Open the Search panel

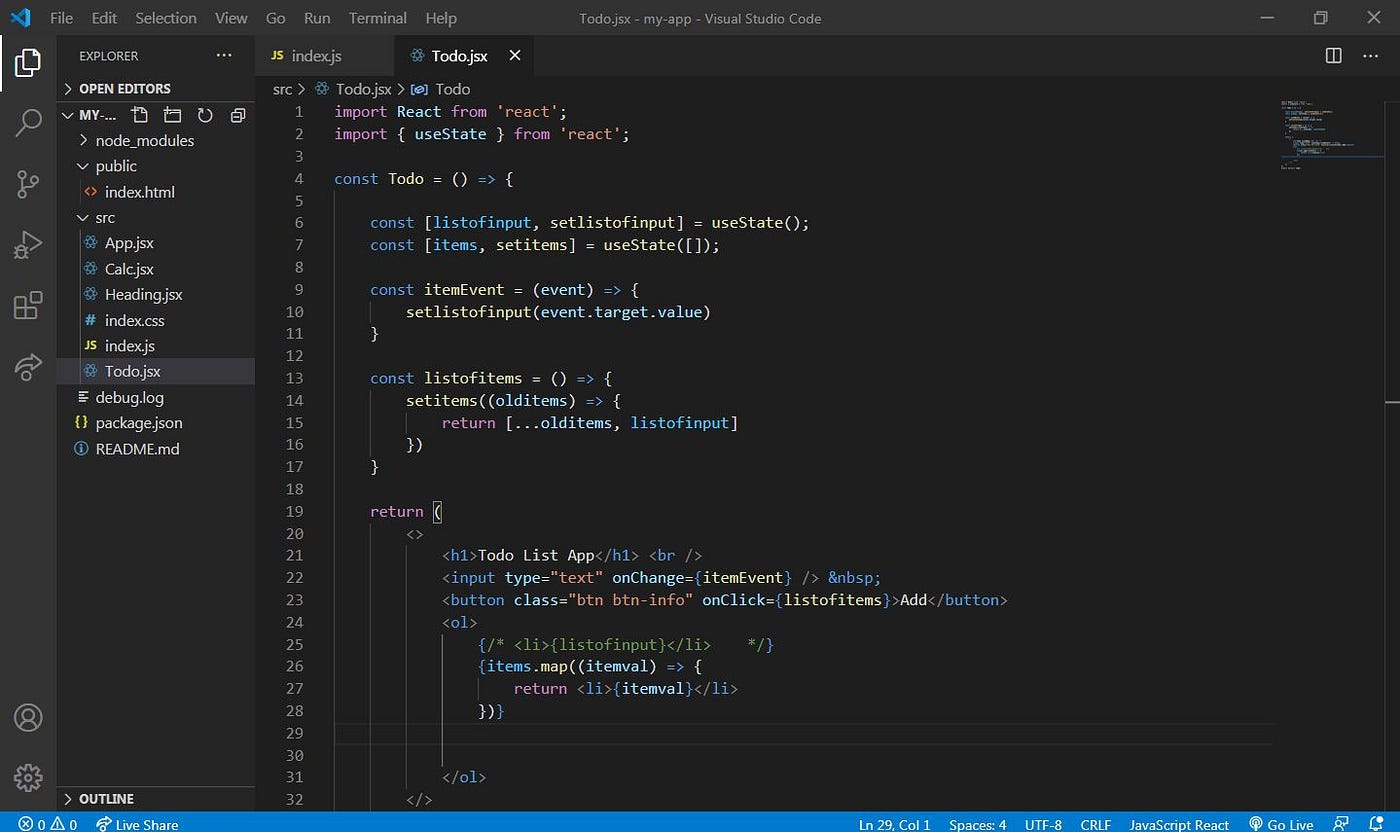27,122
